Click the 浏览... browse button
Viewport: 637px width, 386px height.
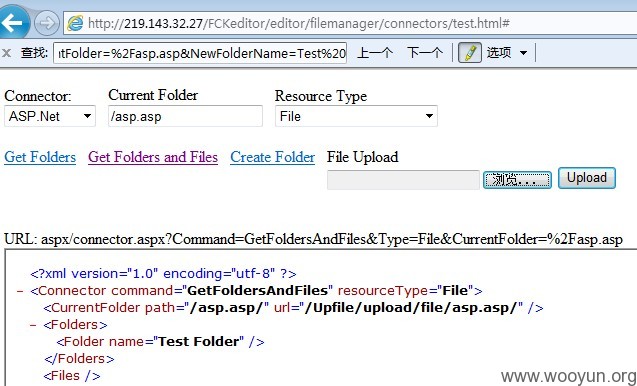[x=517, y=180]
